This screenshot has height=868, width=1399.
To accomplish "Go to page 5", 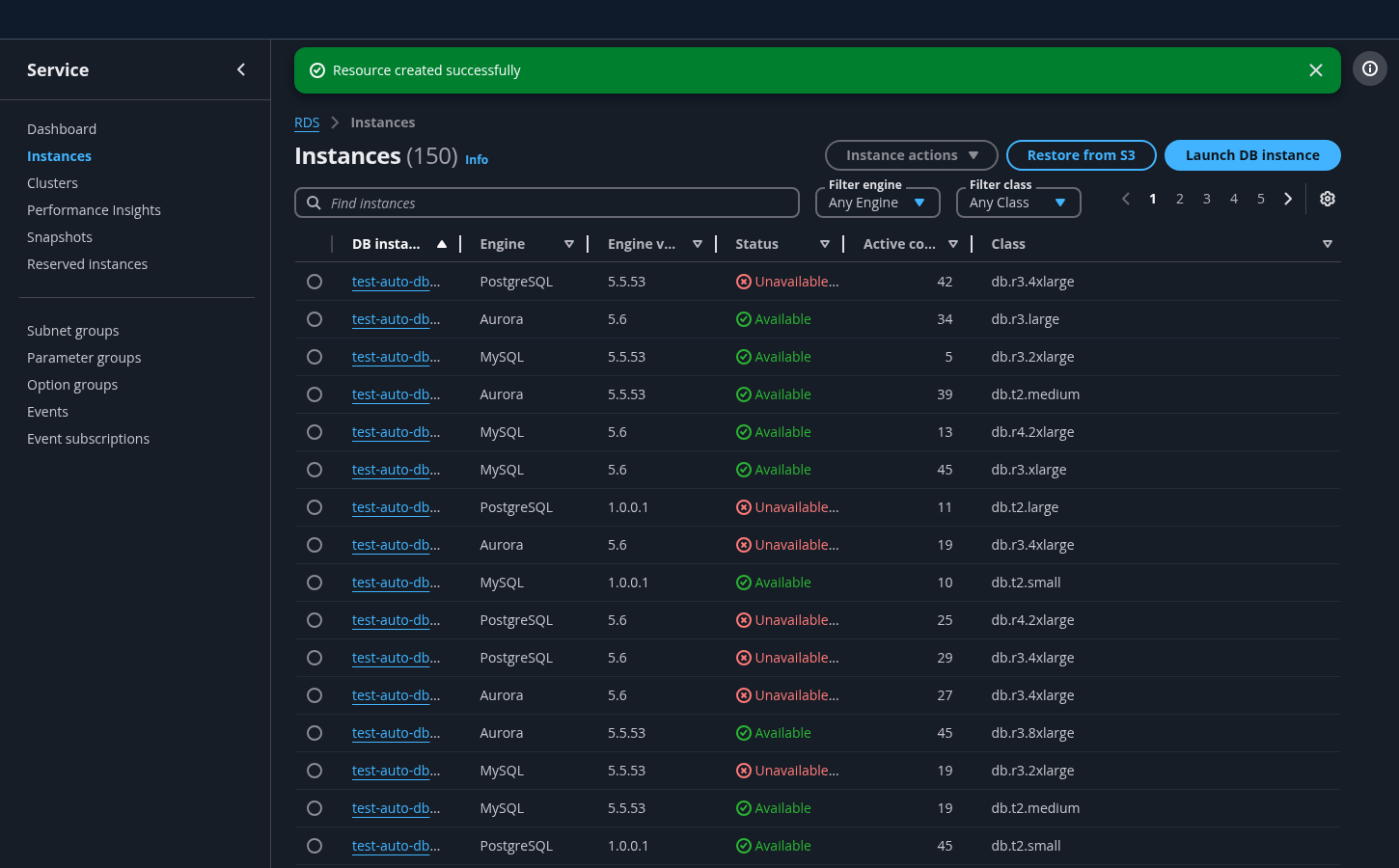I will click(x=1260, y=199).
